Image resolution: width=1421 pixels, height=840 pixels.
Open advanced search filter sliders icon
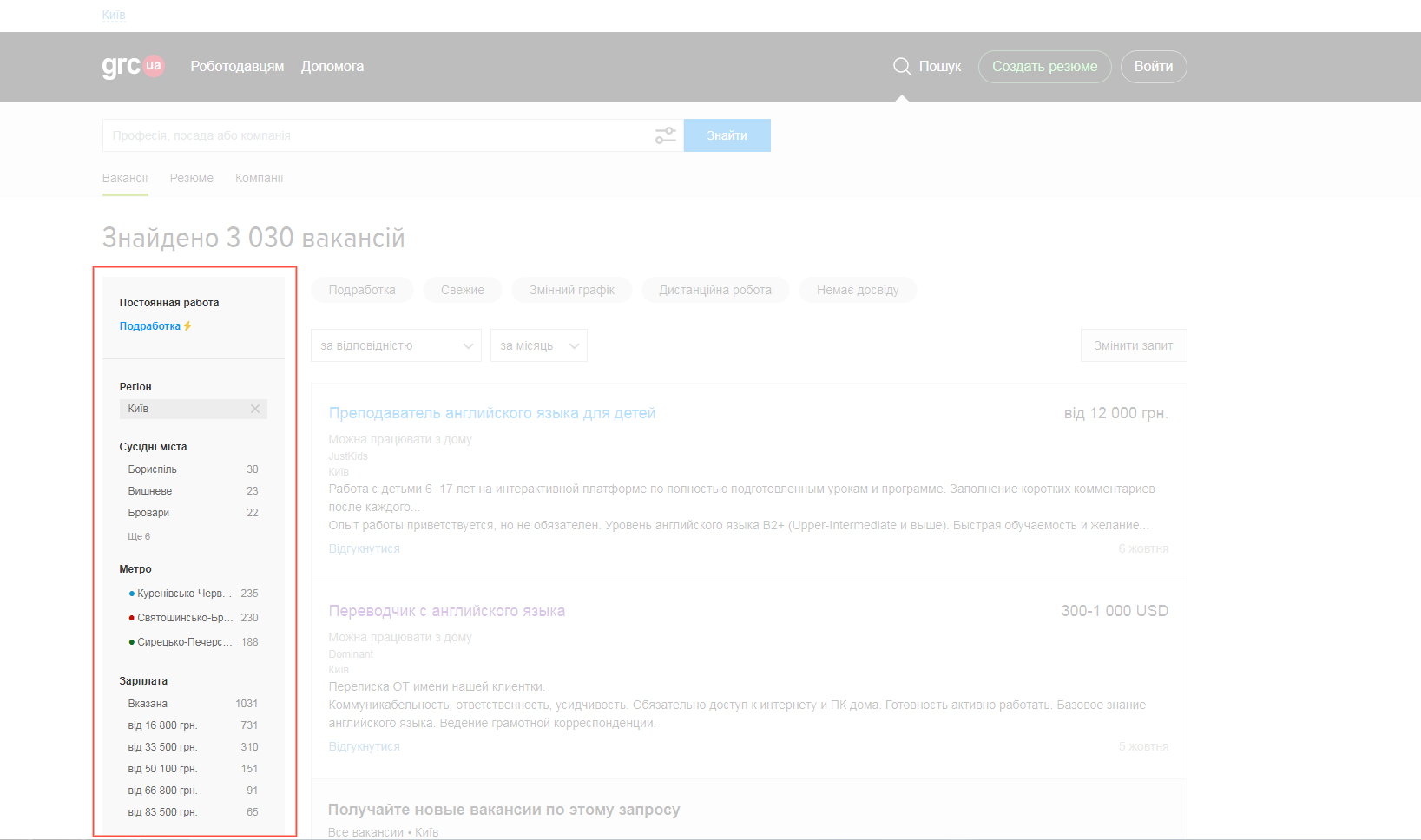pos(665,135)
